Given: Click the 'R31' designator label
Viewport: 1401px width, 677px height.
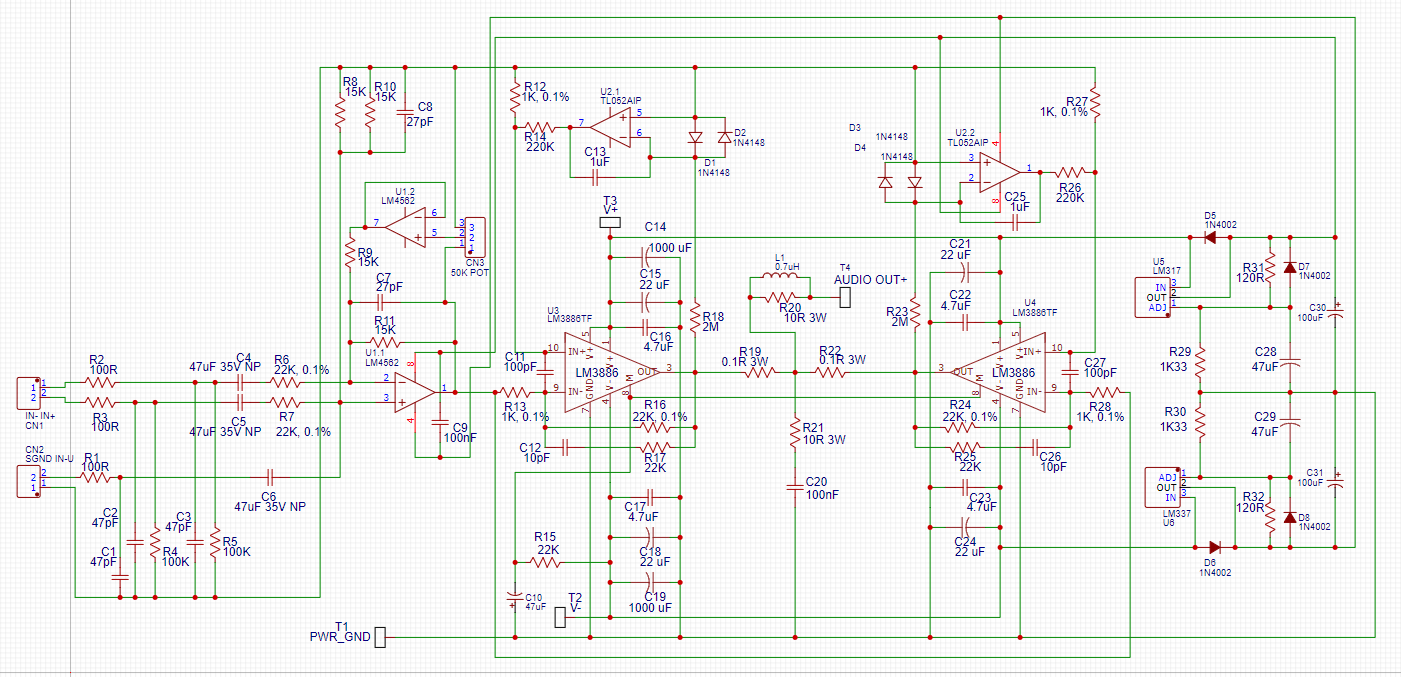Looking at the screenshot, I should click(1253, 268).
